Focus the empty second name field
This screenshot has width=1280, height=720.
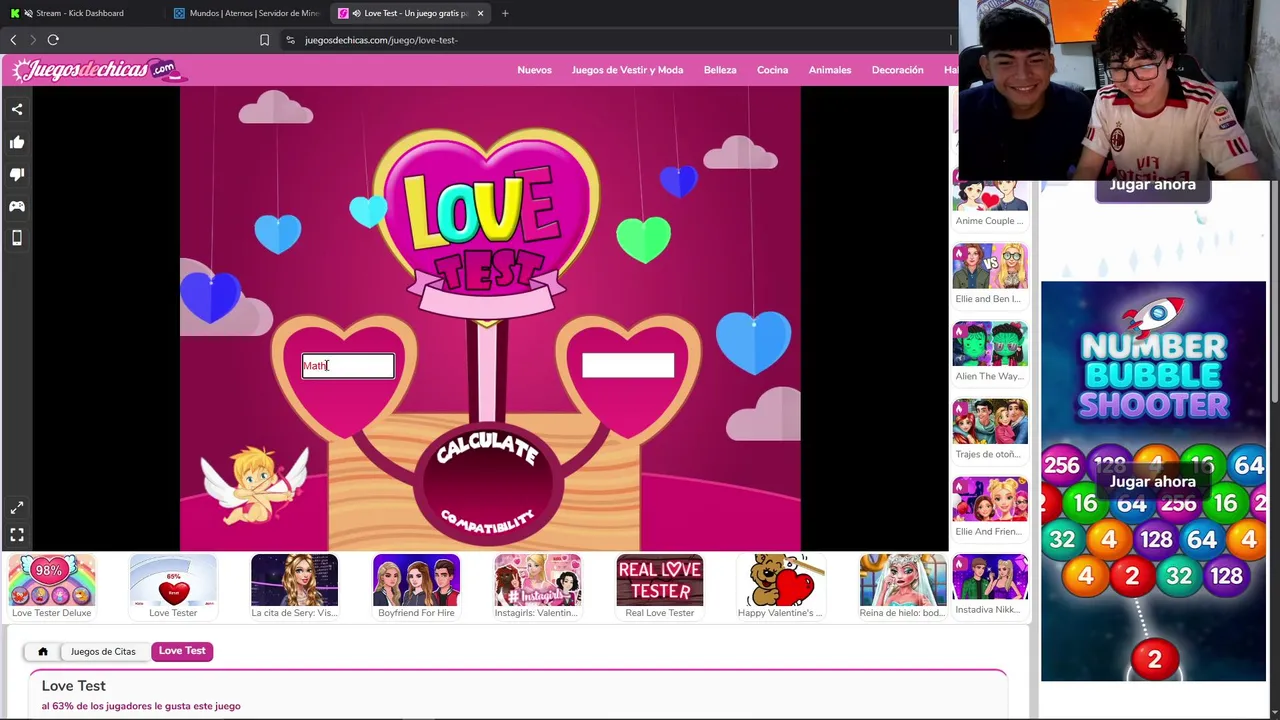click(x=628, y=366)
